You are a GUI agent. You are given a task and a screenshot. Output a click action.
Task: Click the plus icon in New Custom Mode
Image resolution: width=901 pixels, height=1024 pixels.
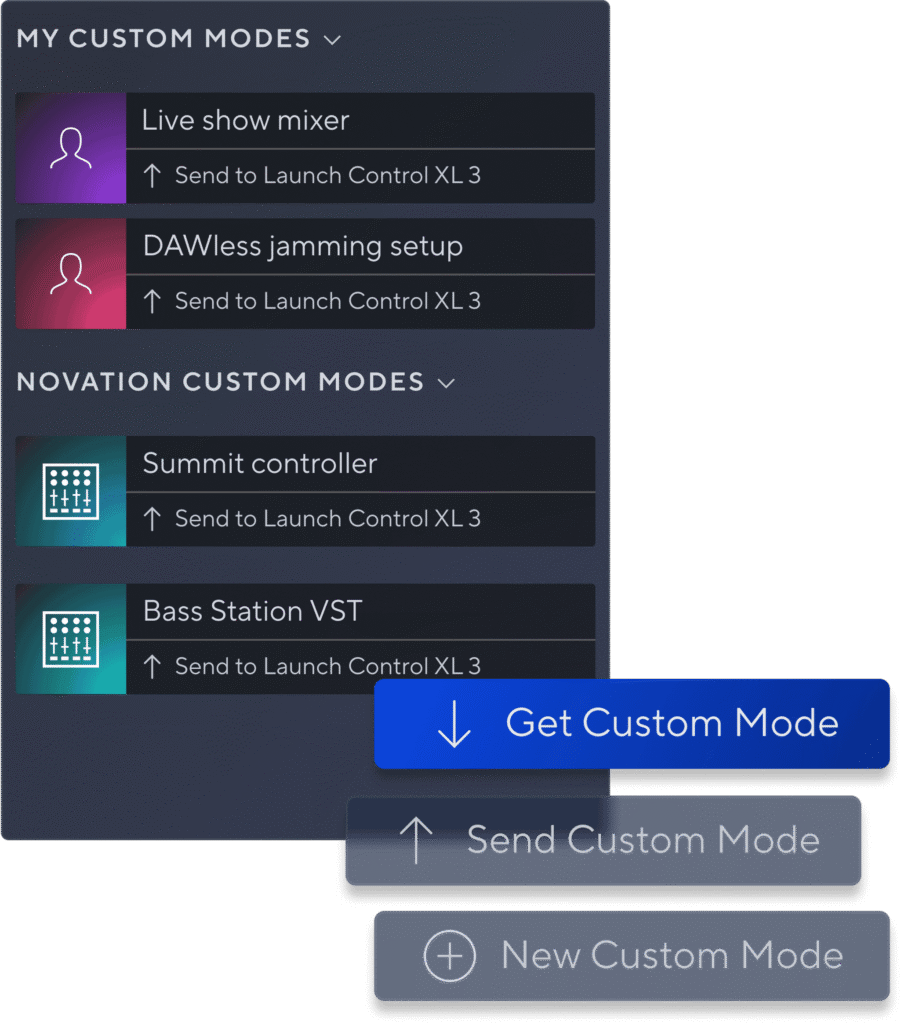(448, 955)
